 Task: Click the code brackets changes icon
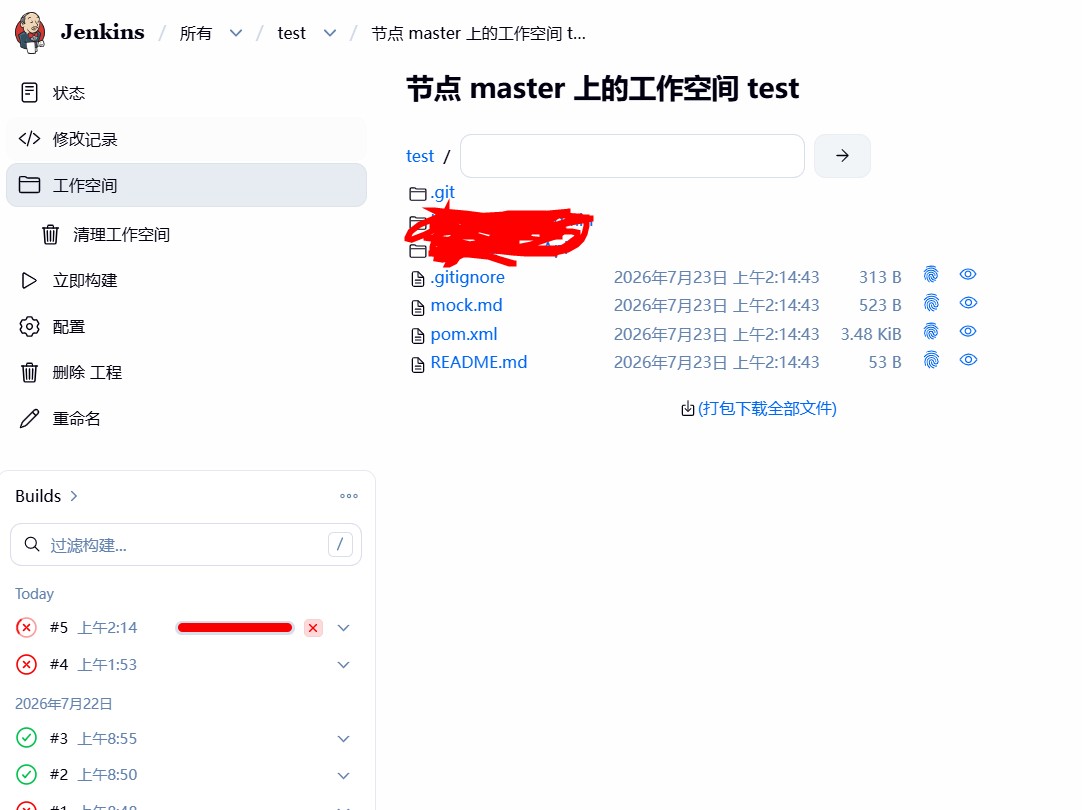point(29,139)
